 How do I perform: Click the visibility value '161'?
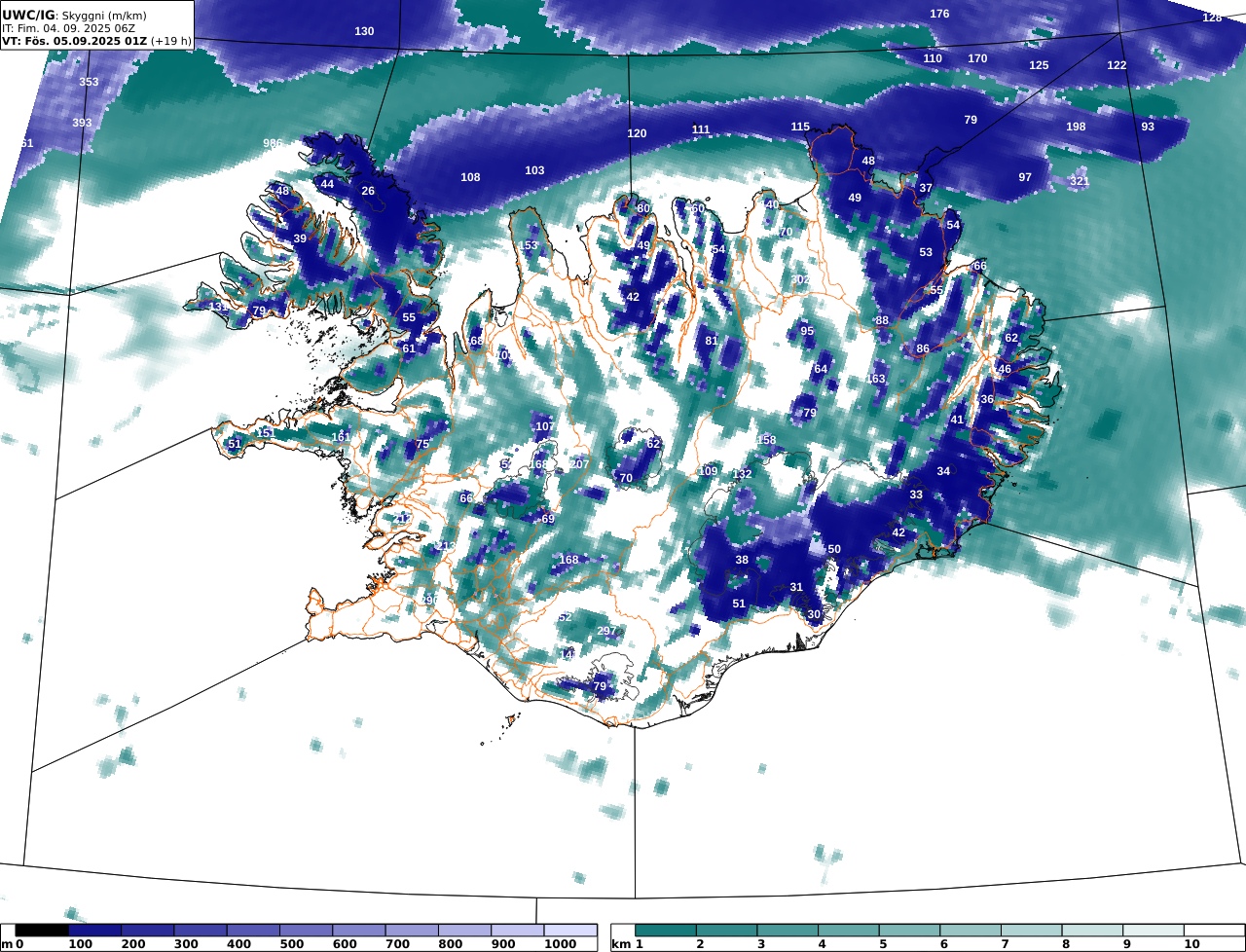click(x=341, y=437)
